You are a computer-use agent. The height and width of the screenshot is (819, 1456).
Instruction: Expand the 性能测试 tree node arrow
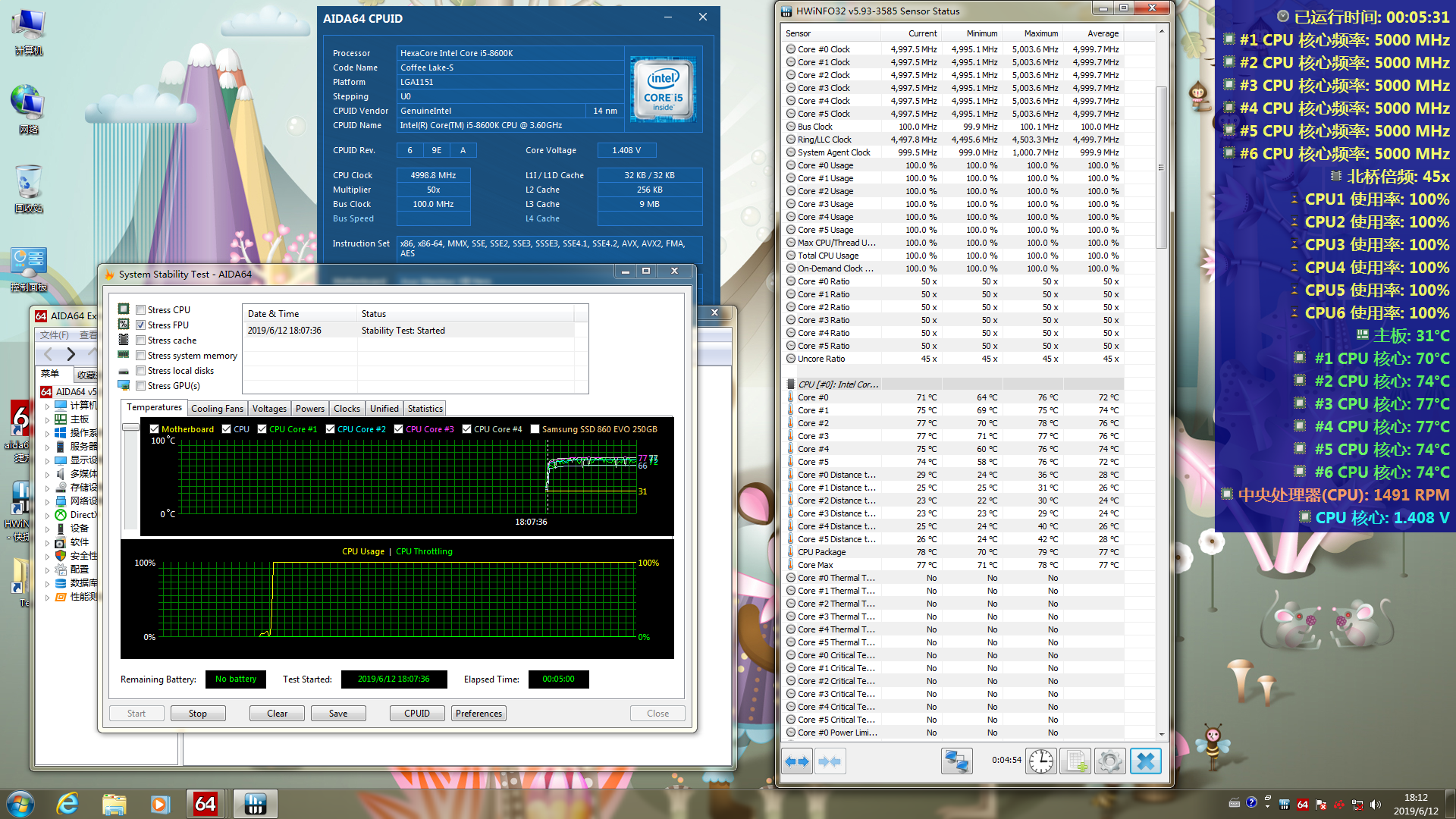48,597
